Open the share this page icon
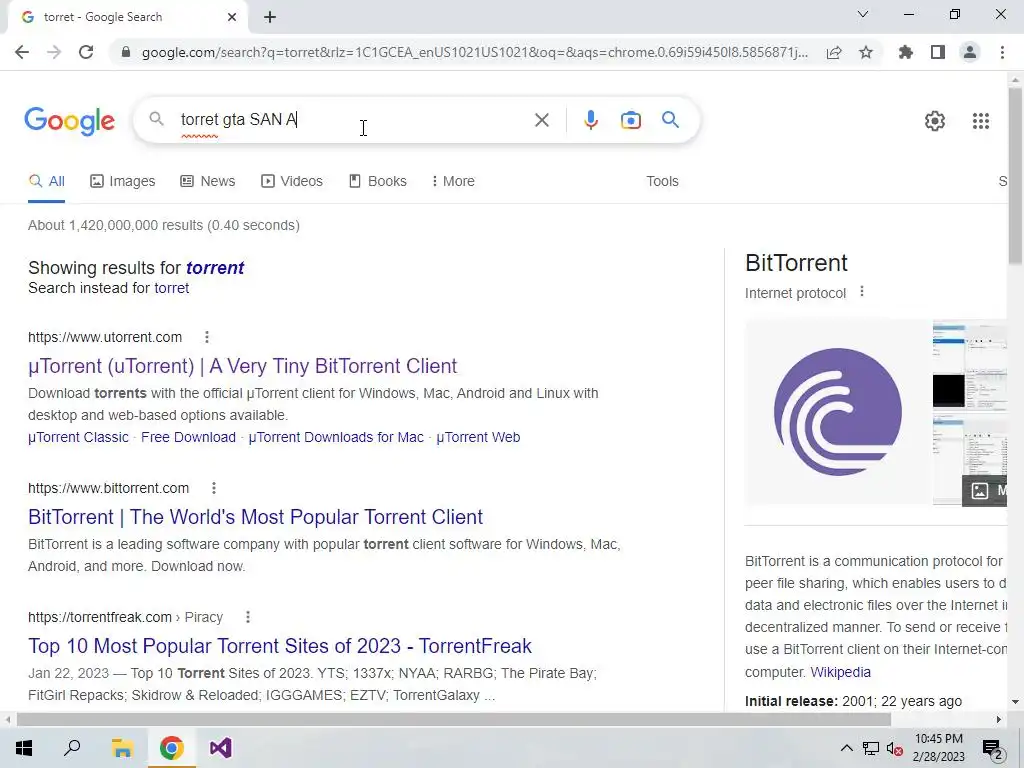Image resolution: width=1024 pixels, height=768 pixels. click(x=834, y=52)
